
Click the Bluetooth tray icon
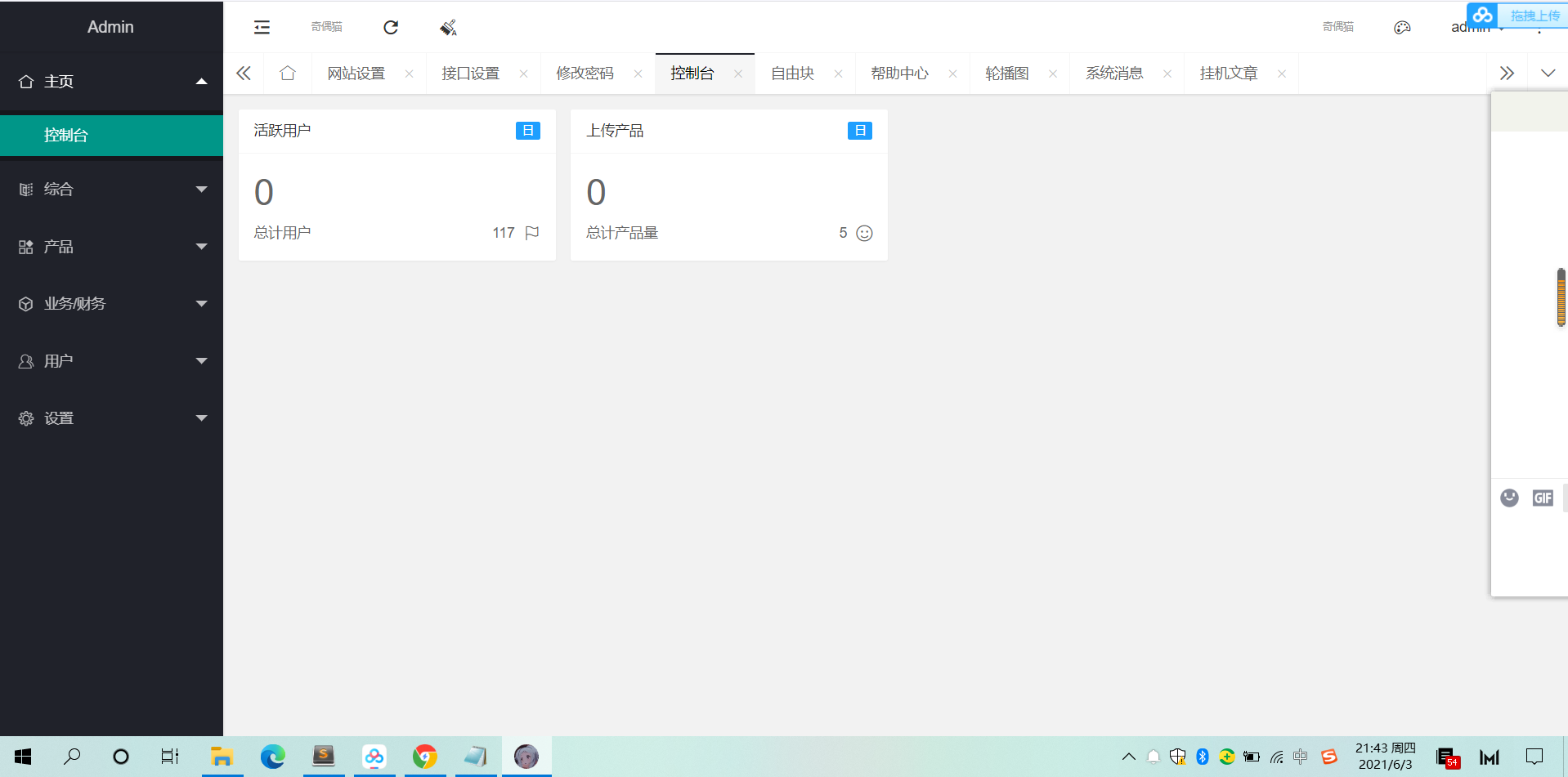1202,757
